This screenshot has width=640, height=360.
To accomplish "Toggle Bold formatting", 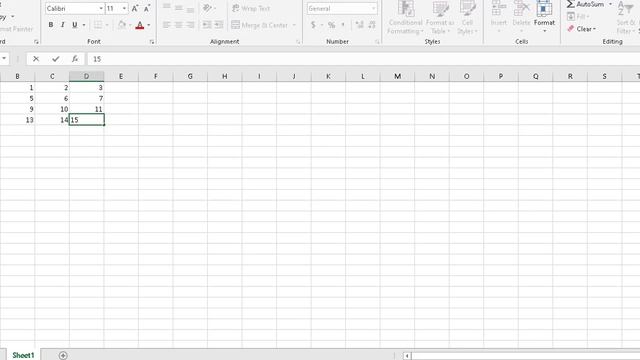I will pos(51,25).
